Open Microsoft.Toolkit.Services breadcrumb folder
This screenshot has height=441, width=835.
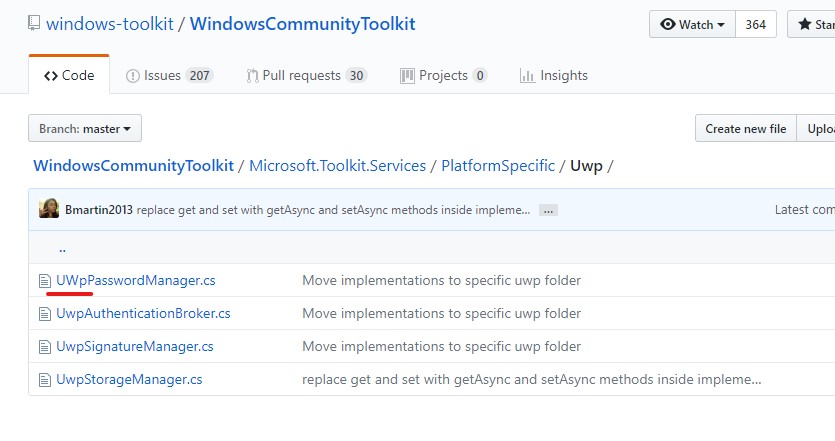(338, 166)
